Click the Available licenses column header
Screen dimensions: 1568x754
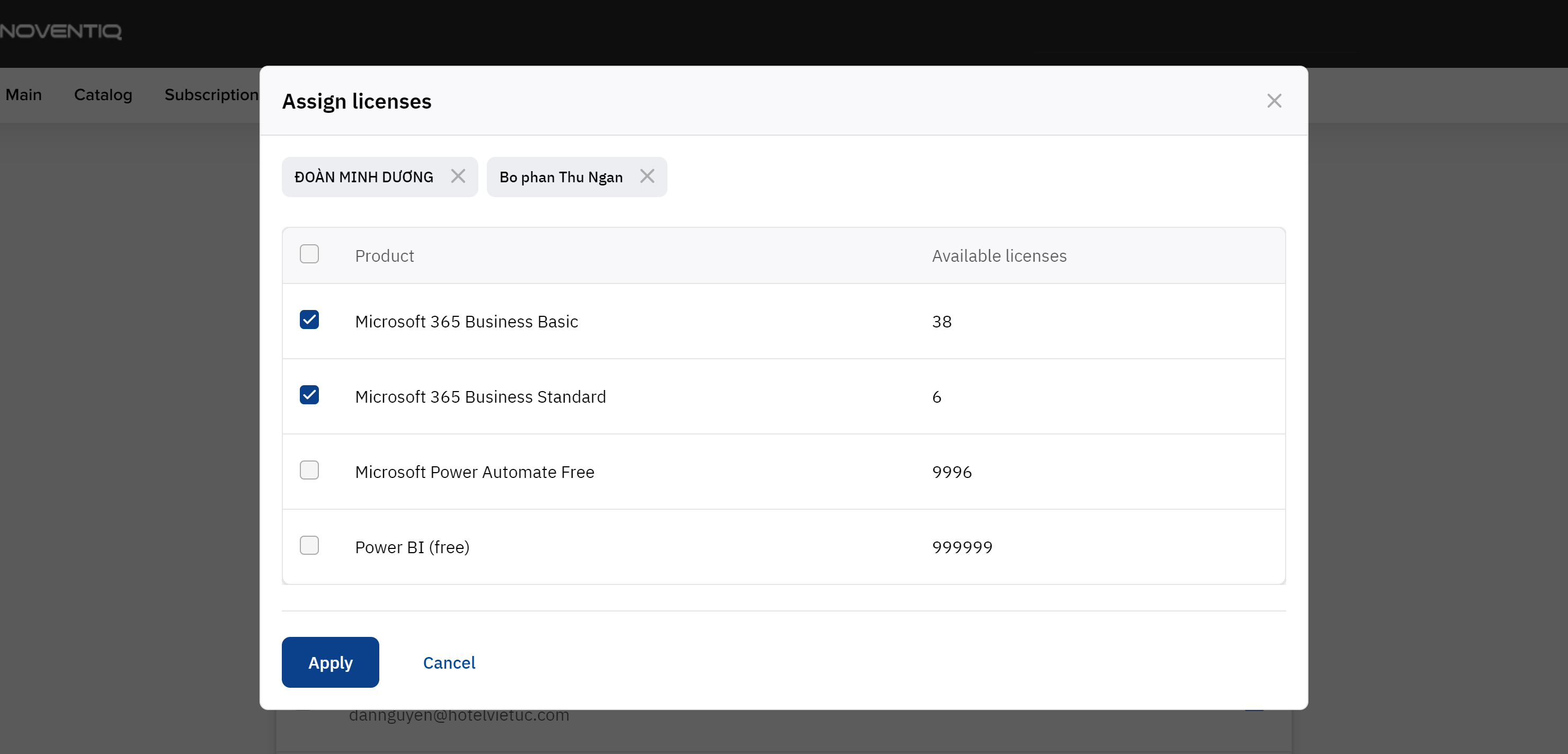pyautogui.click(x=999, y=256)
